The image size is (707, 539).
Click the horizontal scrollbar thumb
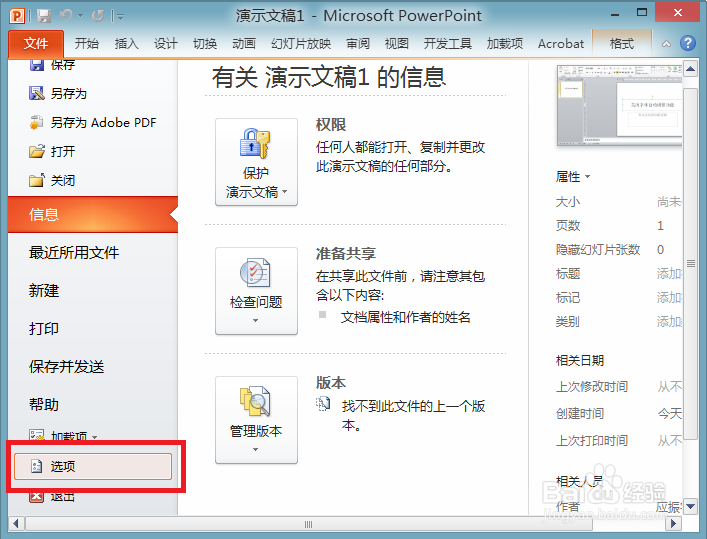coord(309,524)
